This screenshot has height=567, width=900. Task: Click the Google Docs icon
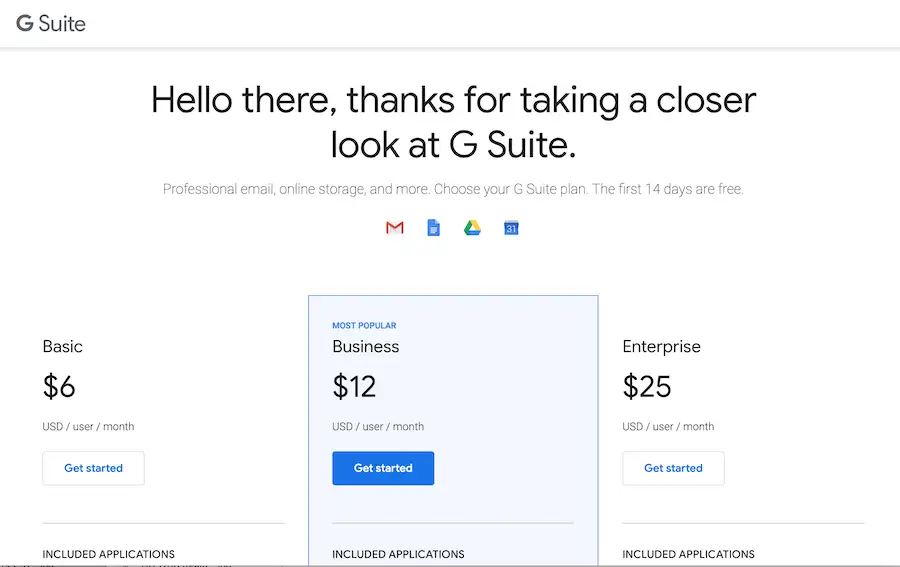[x=433, y=228]
